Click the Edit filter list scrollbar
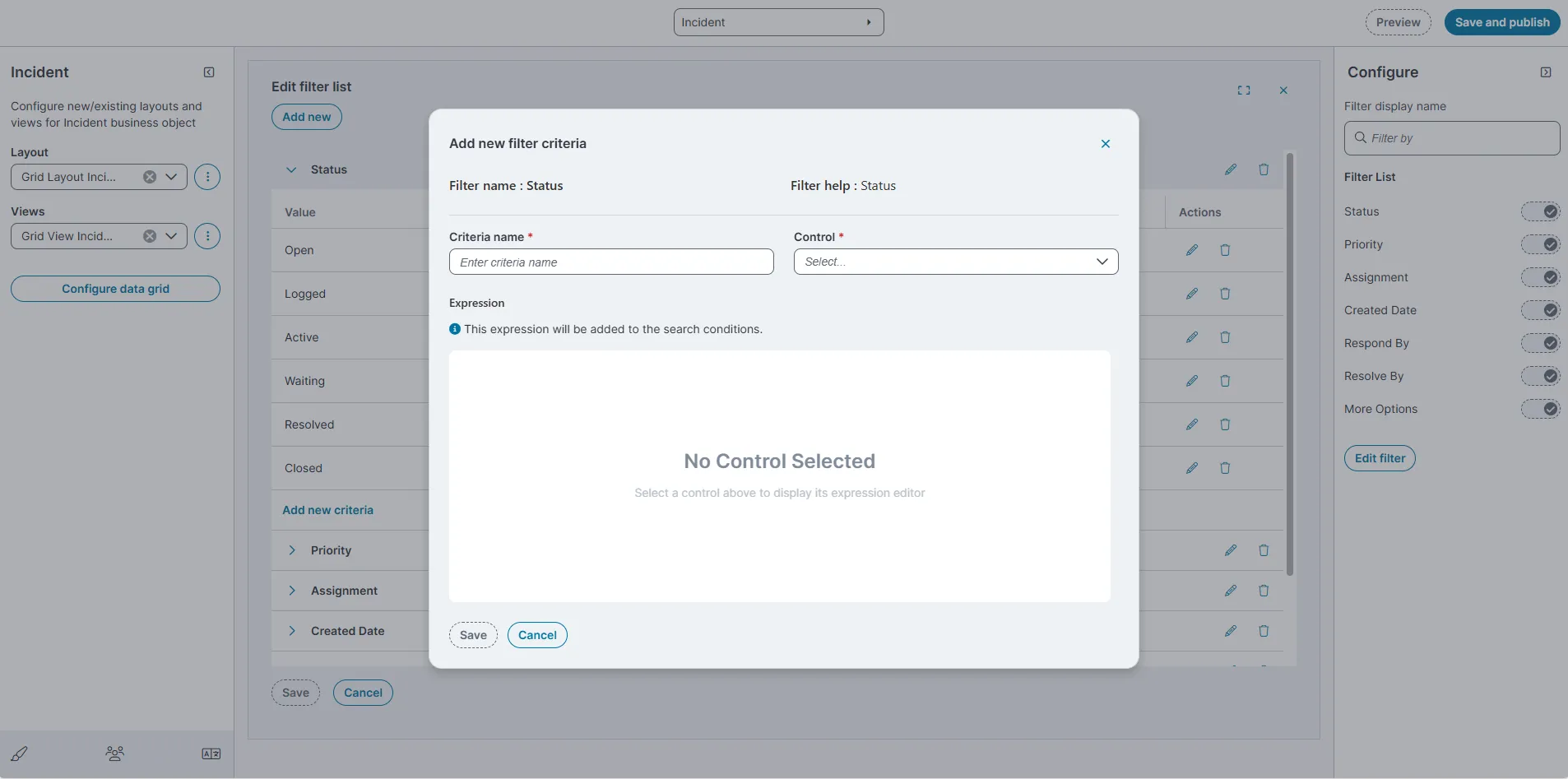The width and height of the screenshot is (1568, 779). coord(1290,364)
